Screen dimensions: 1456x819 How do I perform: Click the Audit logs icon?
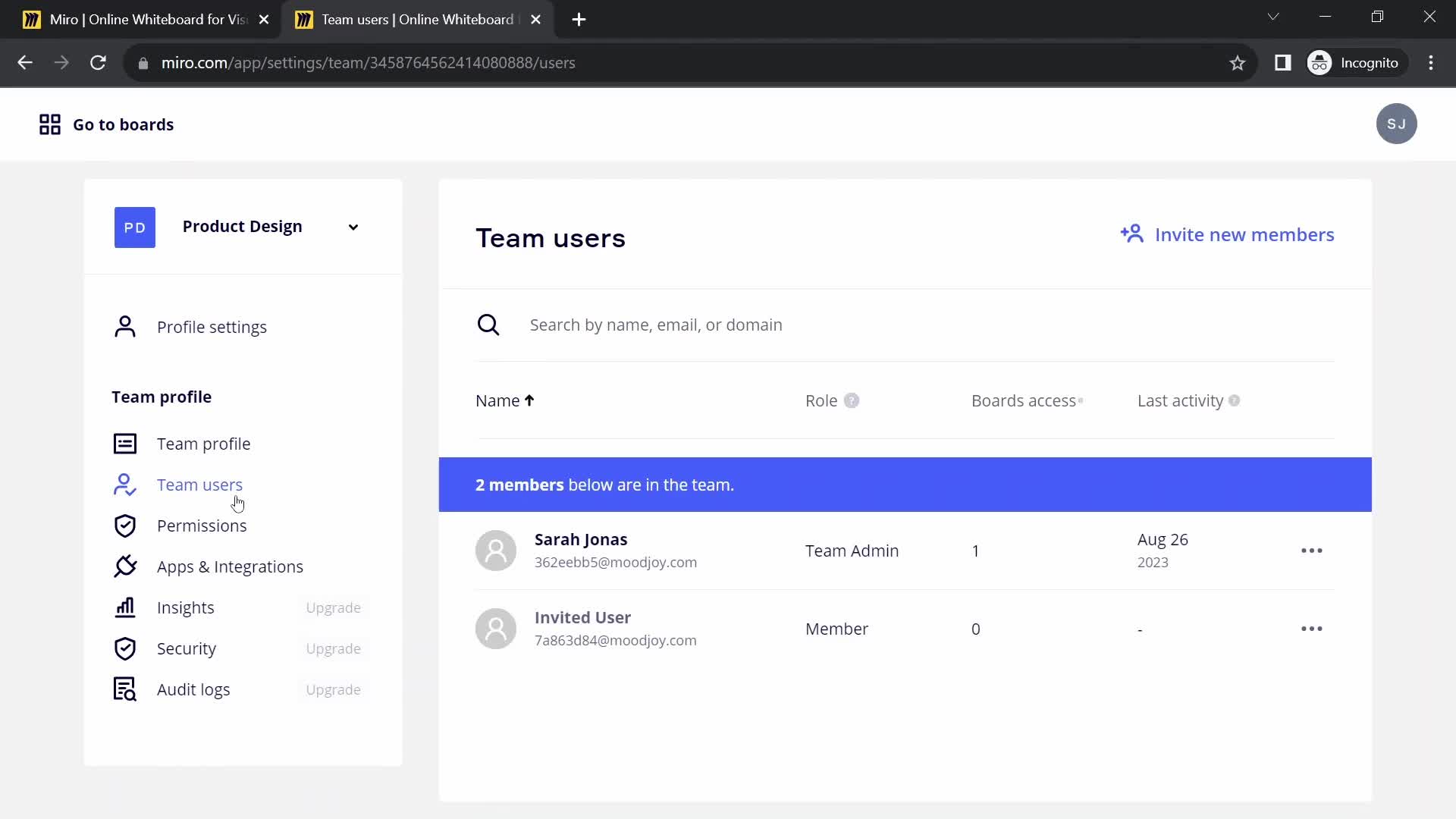click(x=125, y=689)
